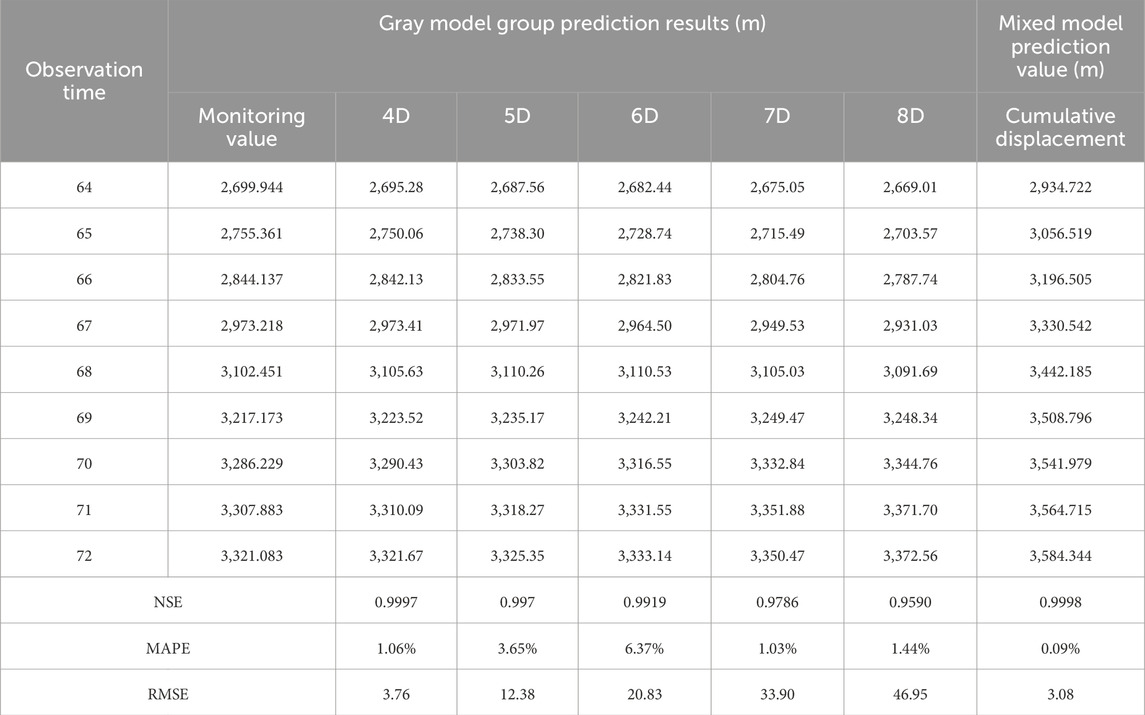
Task: Click the Observation time header cell
Action: click(x=84, y=81)
